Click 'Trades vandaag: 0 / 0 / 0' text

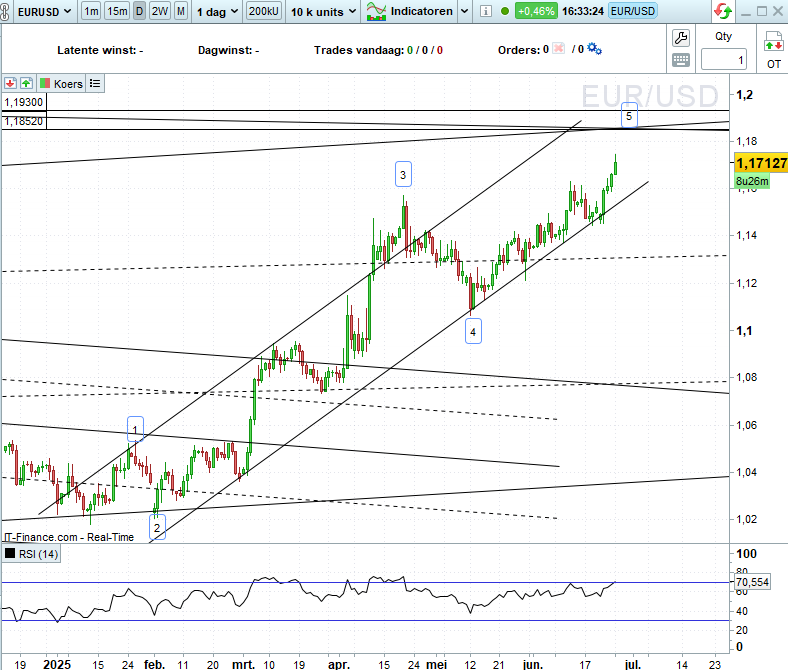(378, 50)
